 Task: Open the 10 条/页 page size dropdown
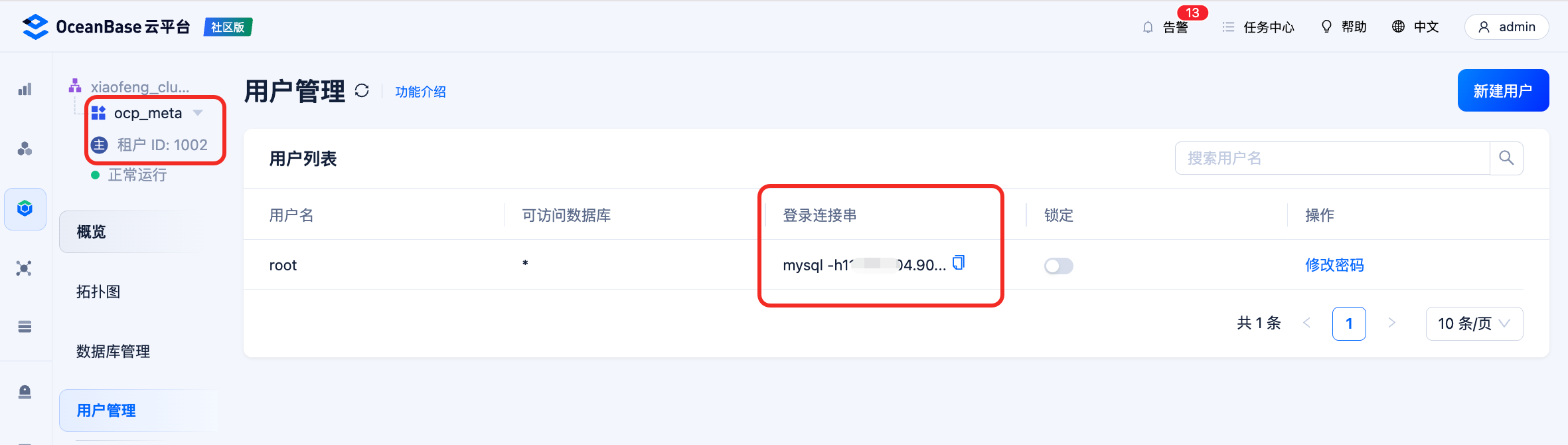click(1474, 323)
